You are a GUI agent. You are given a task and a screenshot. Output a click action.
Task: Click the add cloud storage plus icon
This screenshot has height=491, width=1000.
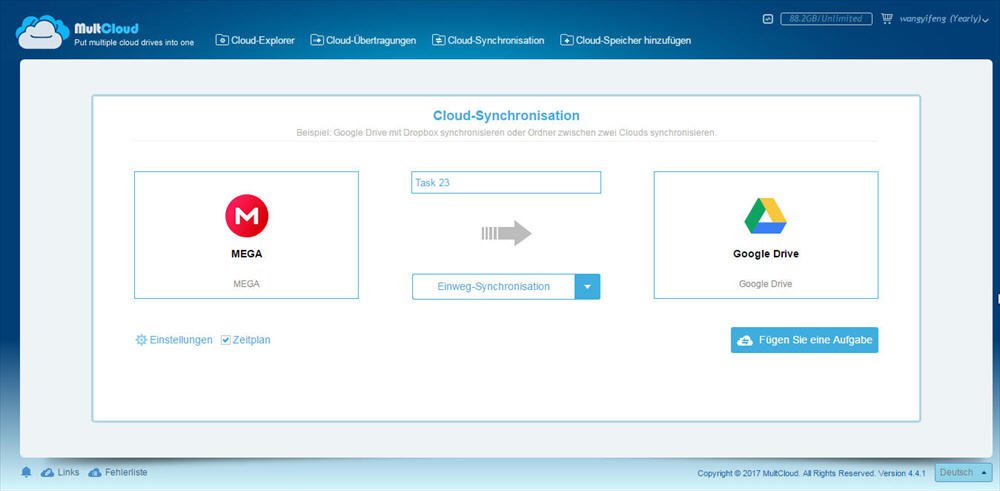(x=566, y=40)
